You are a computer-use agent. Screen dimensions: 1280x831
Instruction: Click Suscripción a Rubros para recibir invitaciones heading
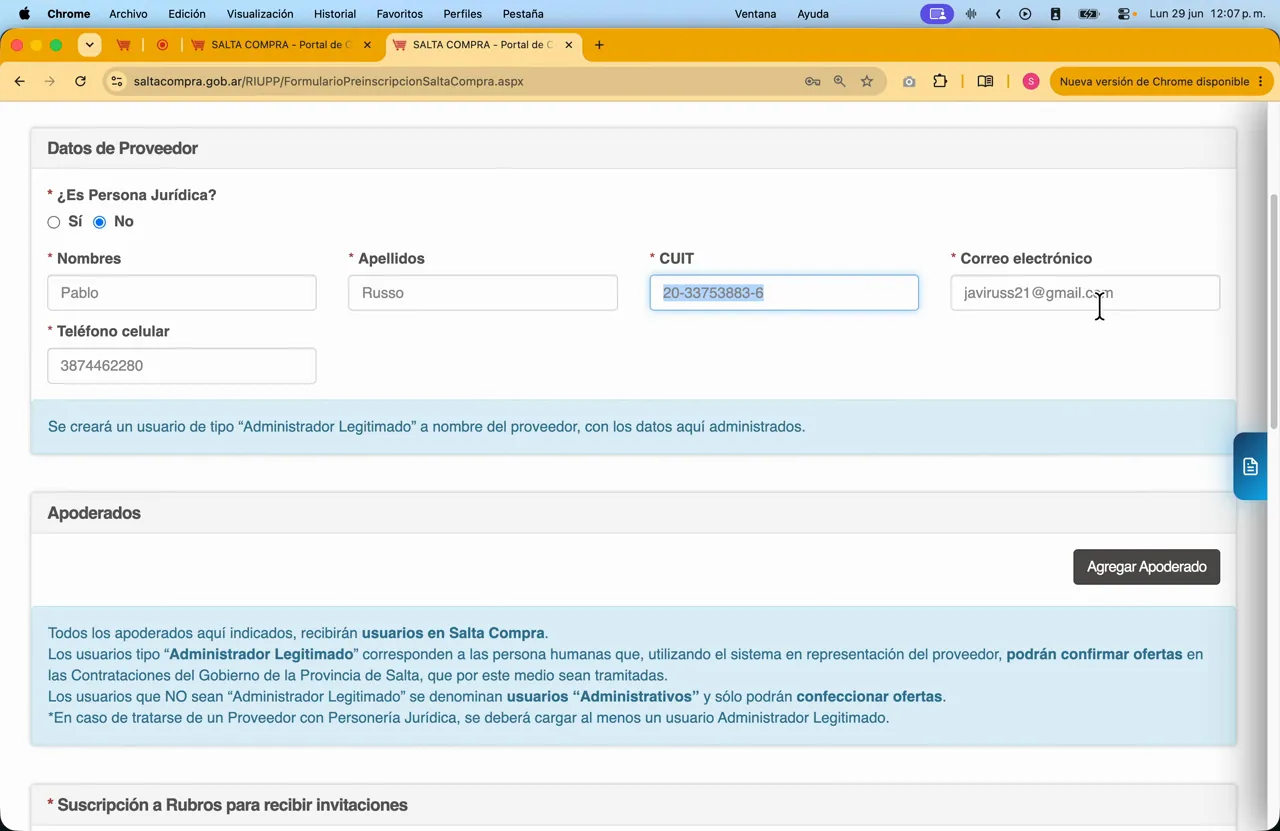pyautogui.click(x=232, y=805)
